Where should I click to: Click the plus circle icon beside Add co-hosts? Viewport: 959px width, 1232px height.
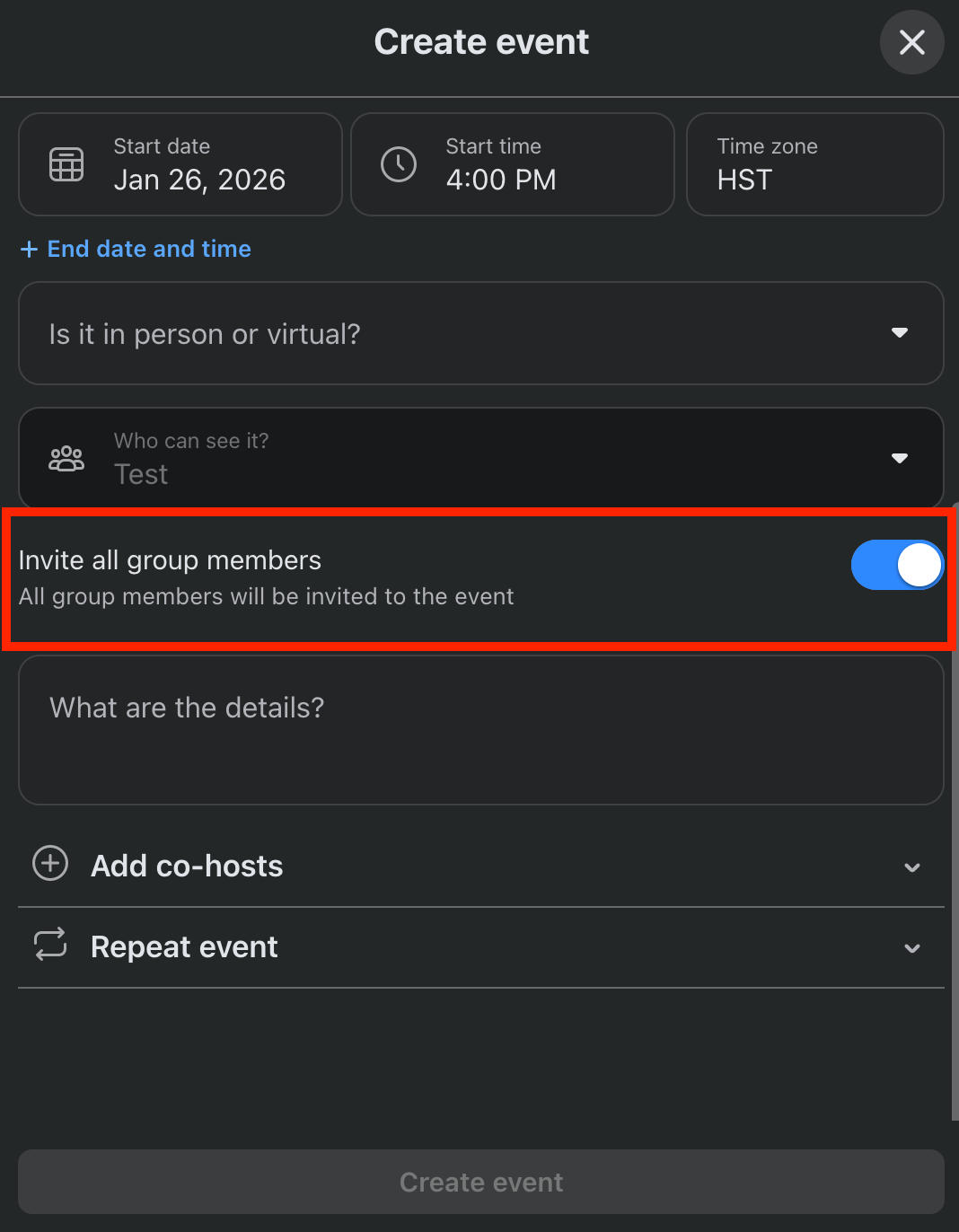point(50,864)
